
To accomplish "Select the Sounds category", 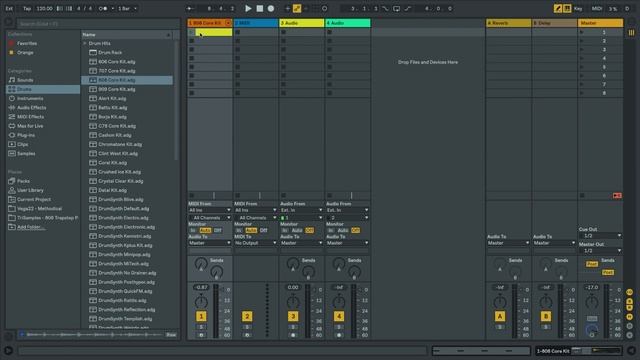I will coord(25,80).
